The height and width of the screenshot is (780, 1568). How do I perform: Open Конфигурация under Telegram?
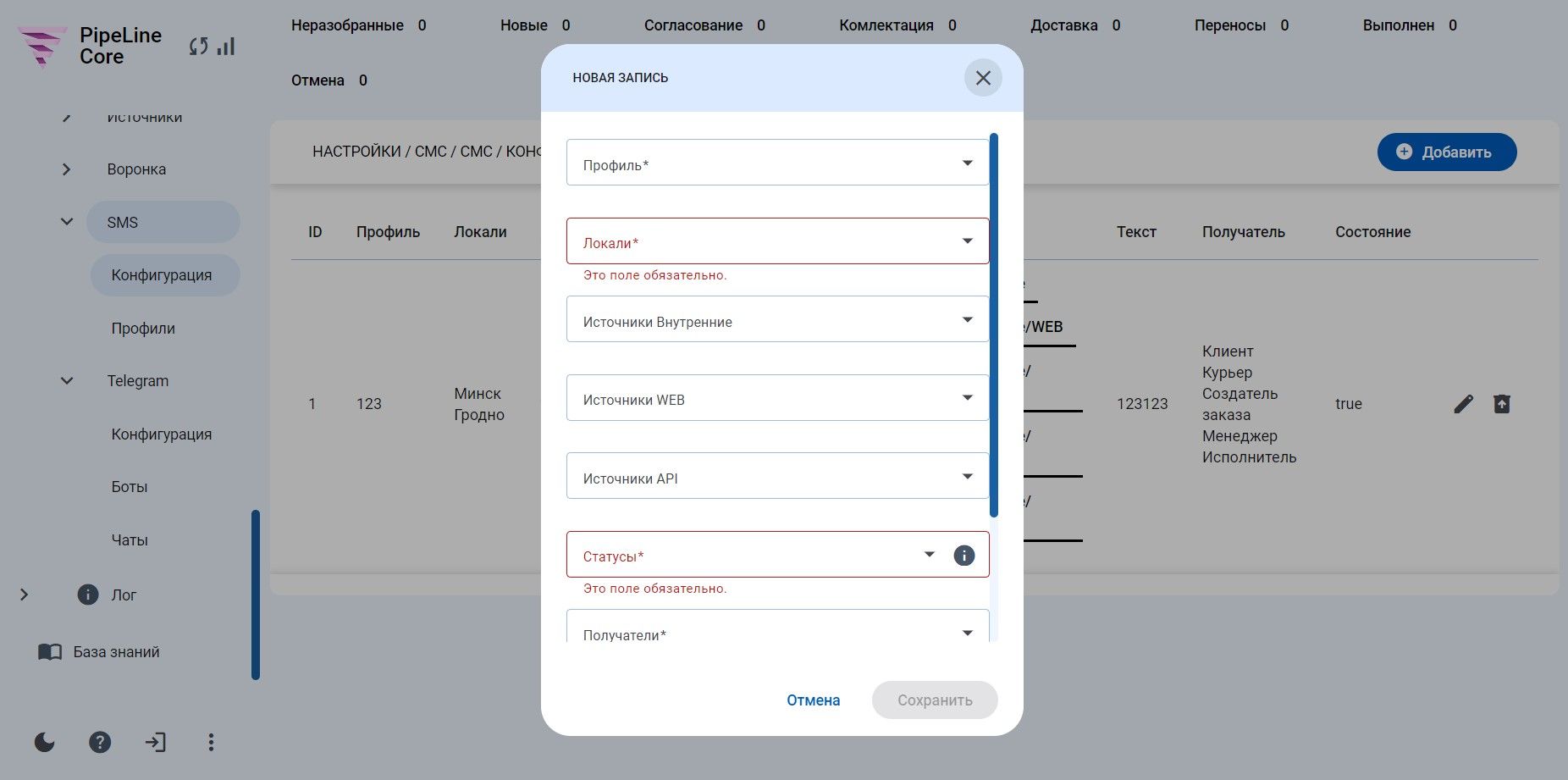coord(162,434)
